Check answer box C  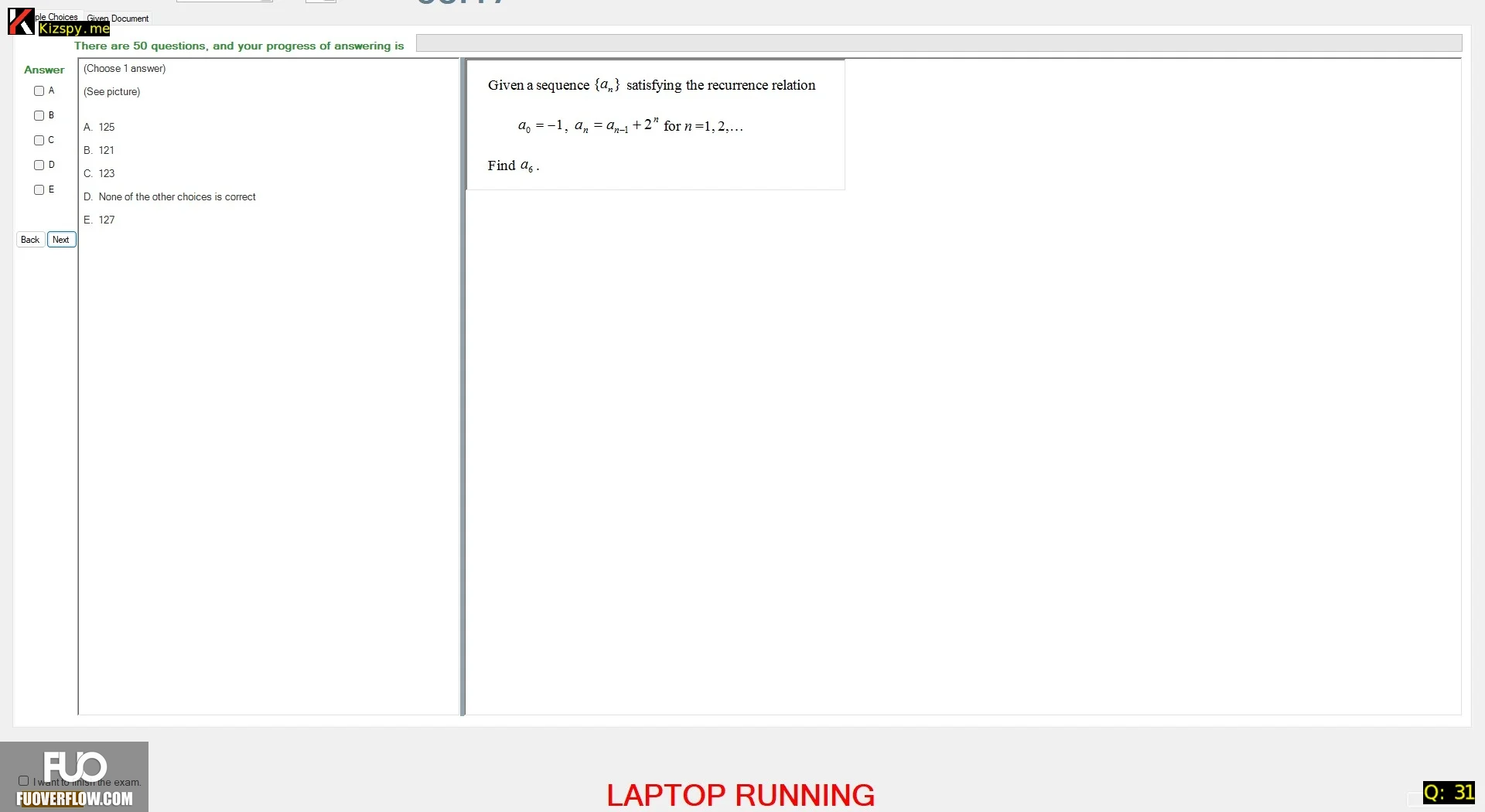[39, 141]
